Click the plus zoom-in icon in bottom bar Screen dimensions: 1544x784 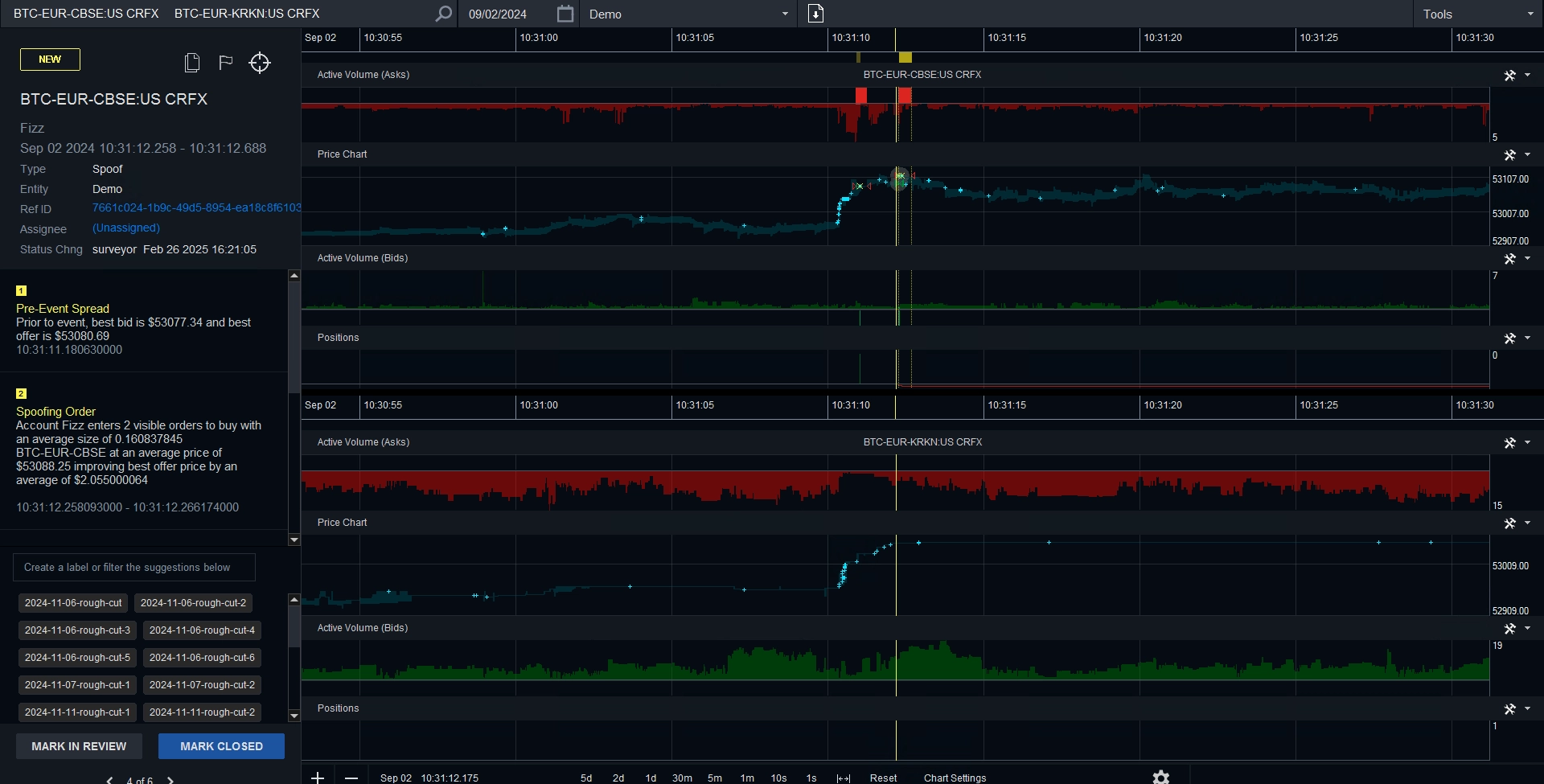point(318,778)
